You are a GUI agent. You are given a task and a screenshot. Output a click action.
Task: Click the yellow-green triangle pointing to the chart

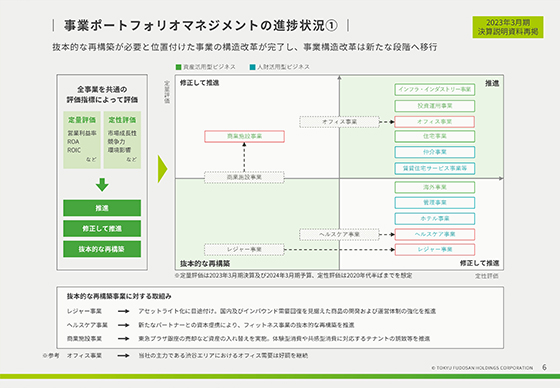[162, 169]
